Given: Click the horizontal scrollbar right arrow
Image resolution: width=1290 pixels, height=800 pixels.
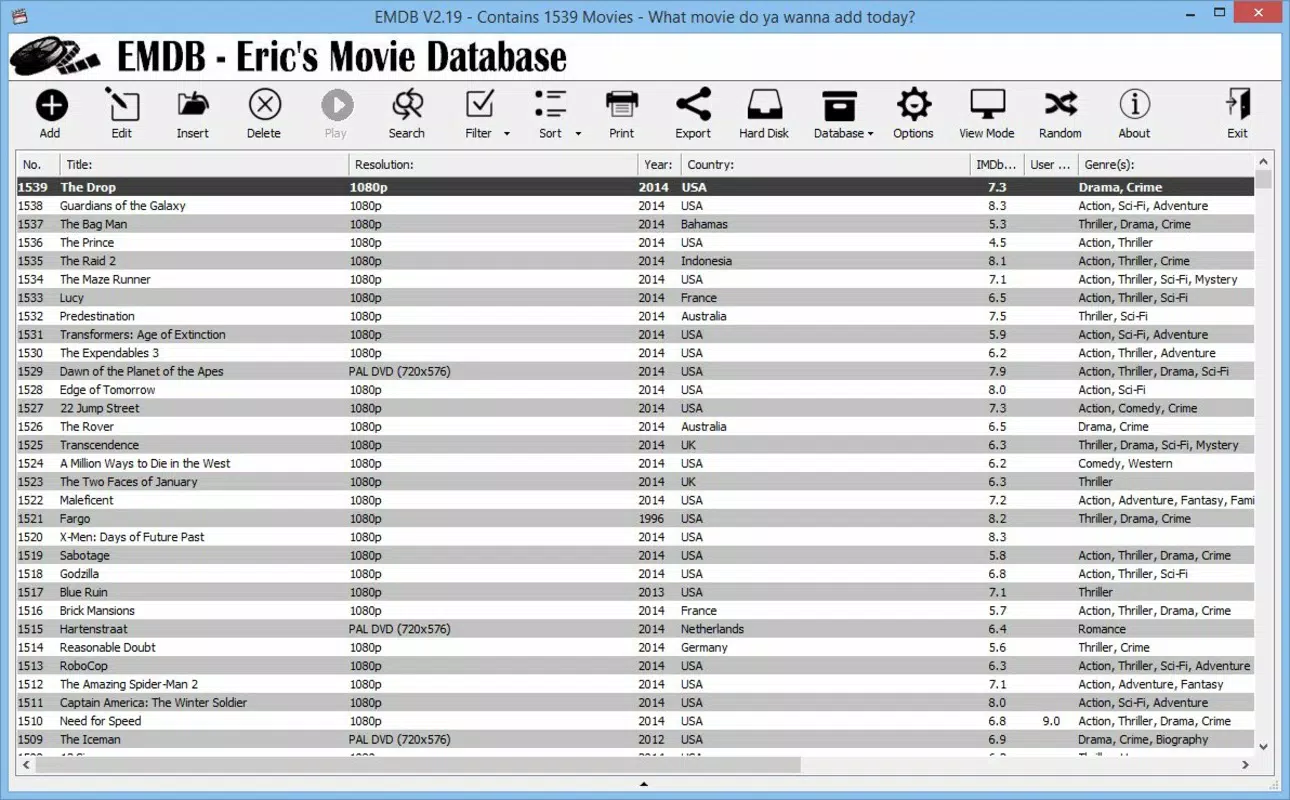Looking at the screenshot, I should point(1246,765).
